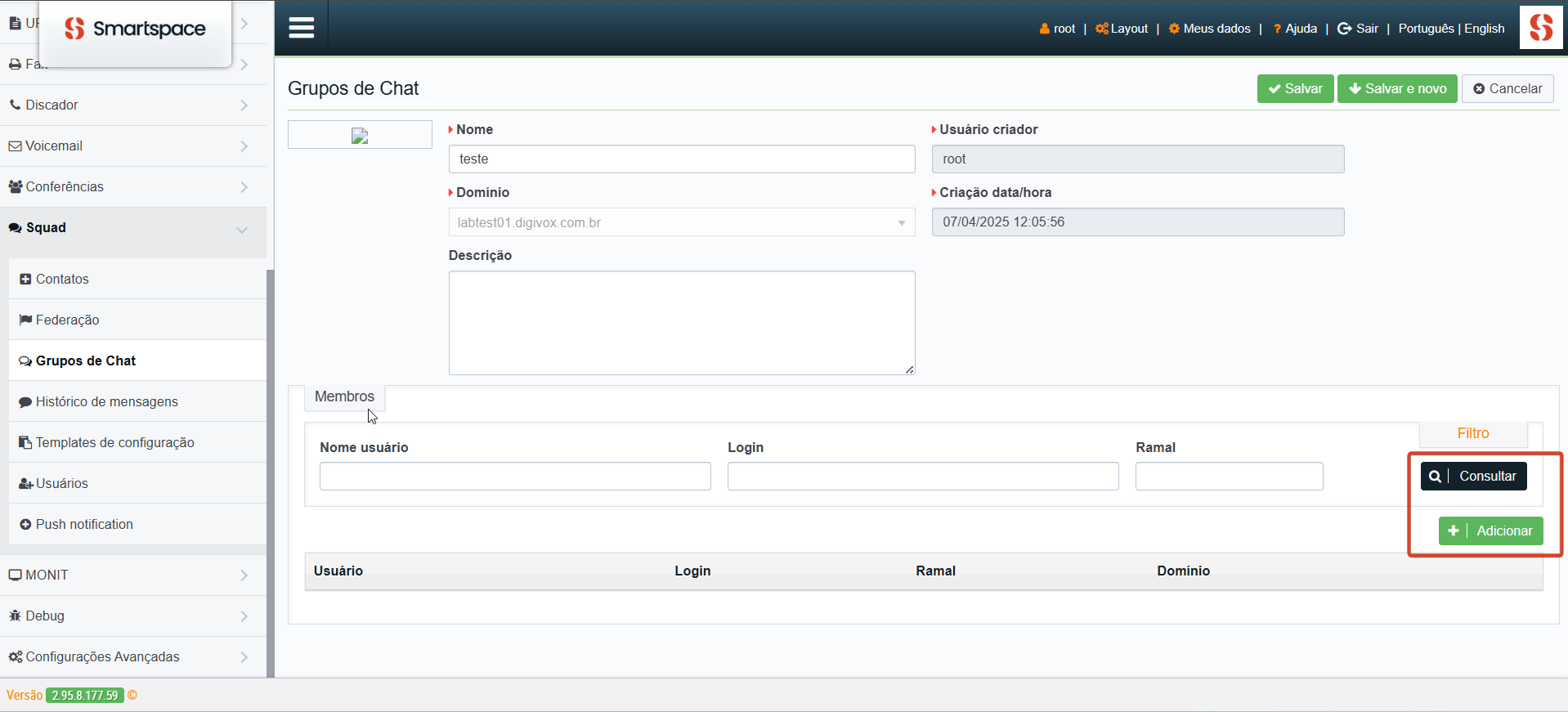Image resolution: width=1568 pixels, height=712 pixels.
Task: Focus the Nome input field
Action: coord(682,159)
